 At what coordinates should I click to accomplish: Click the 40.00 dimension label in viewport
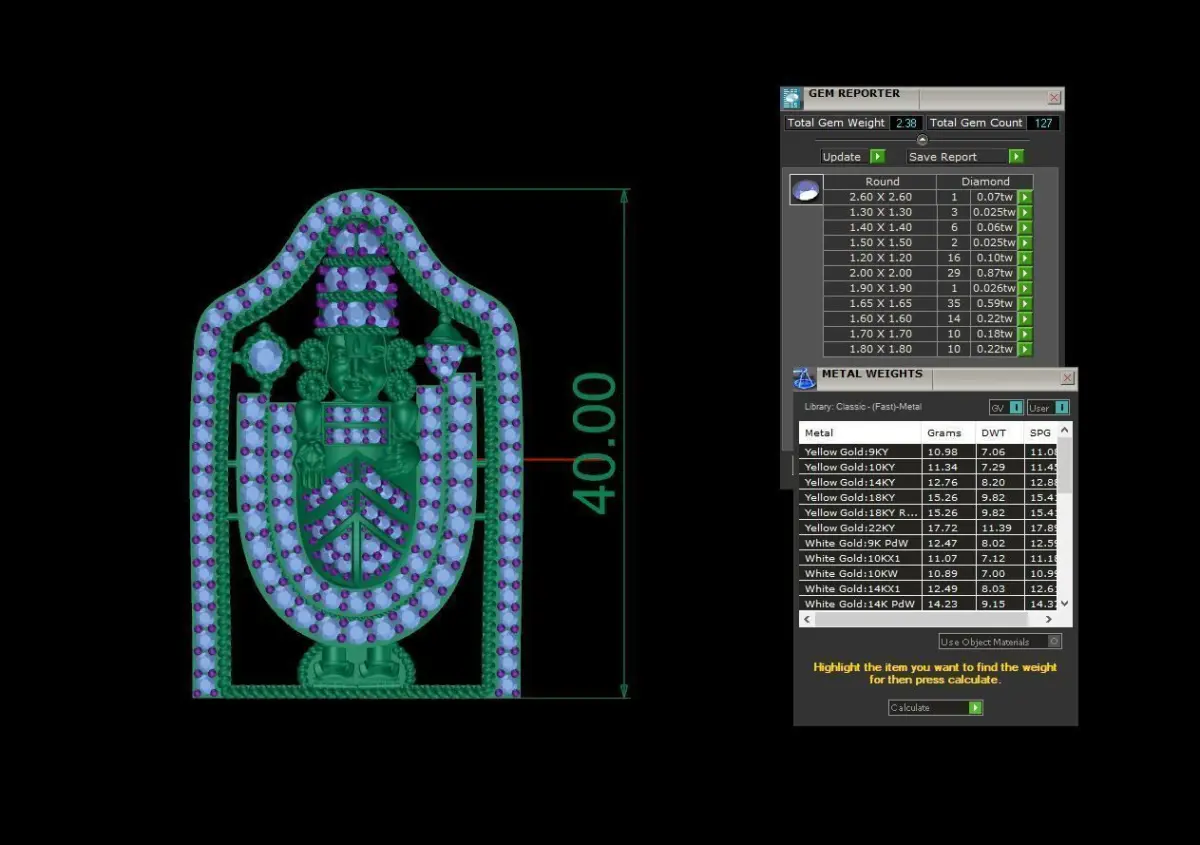click(x=596, y=443)
